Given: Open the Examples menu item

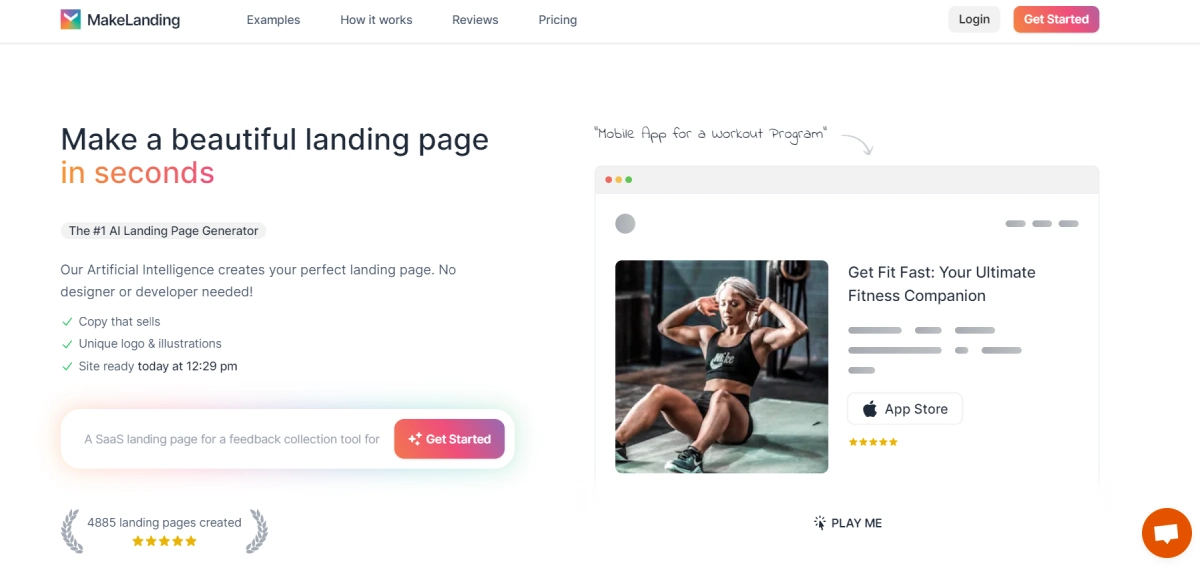Looking at the screenshot, I should (x=273, y=20).
